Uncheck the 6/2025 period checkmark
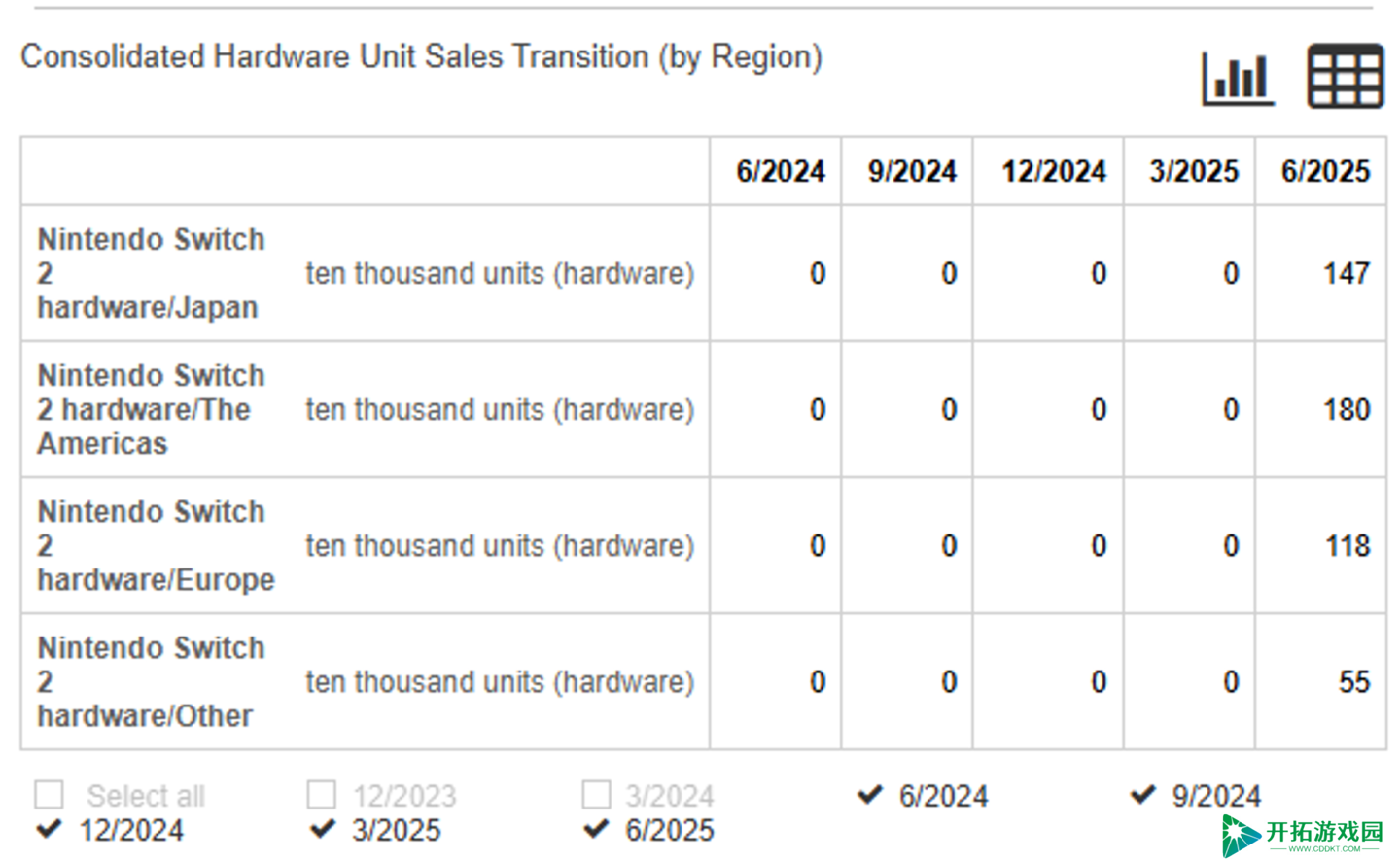This screenshot has height=861, width=1400. (x=596, y=830)
